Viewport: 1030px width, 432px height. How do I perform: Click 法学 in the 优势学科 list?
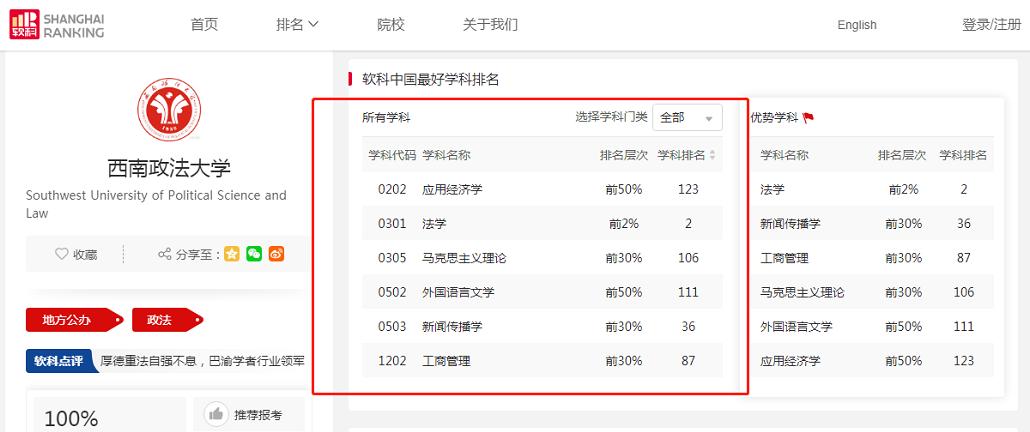click(x=772, y=189)
